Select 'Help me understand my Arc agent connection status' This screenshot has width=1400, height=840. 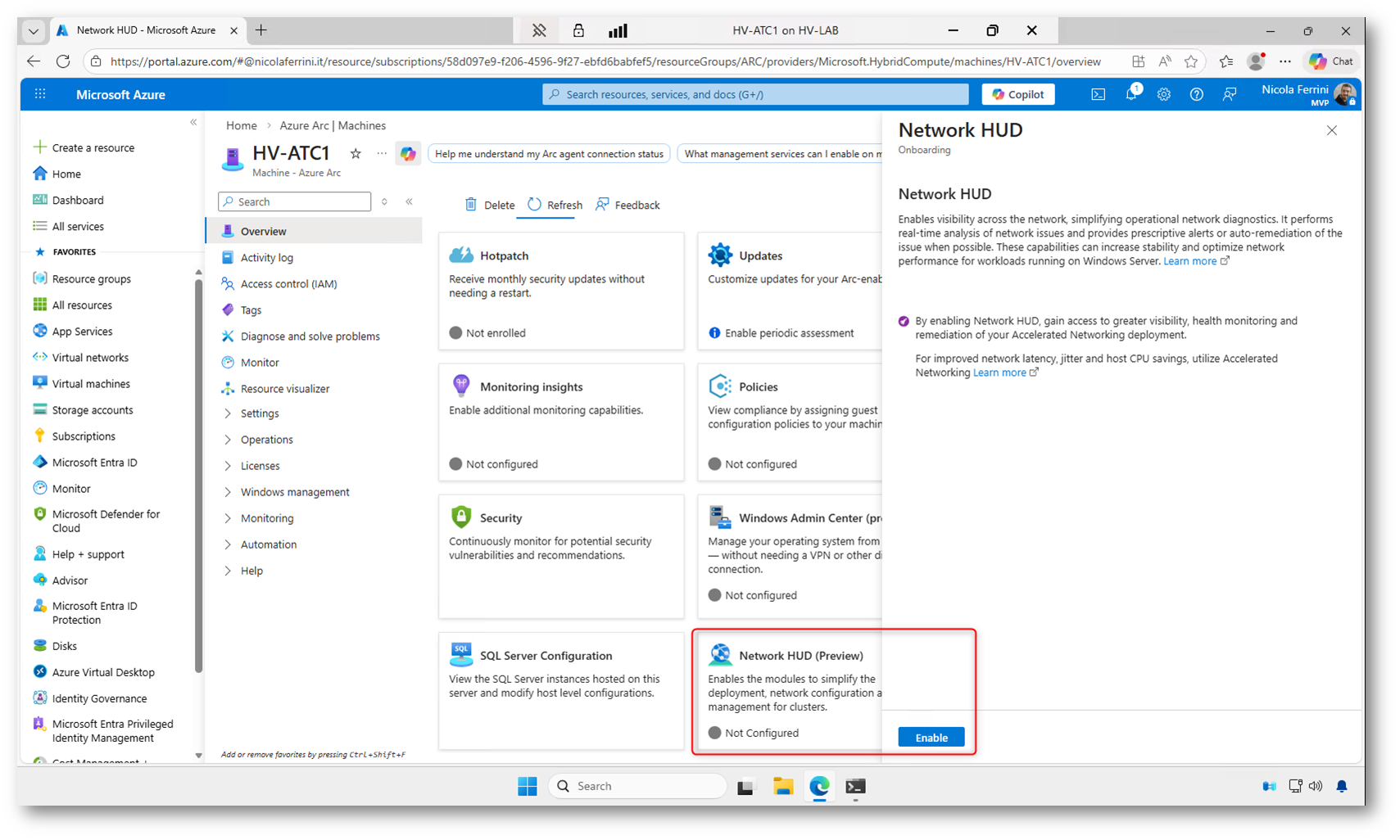549,154
